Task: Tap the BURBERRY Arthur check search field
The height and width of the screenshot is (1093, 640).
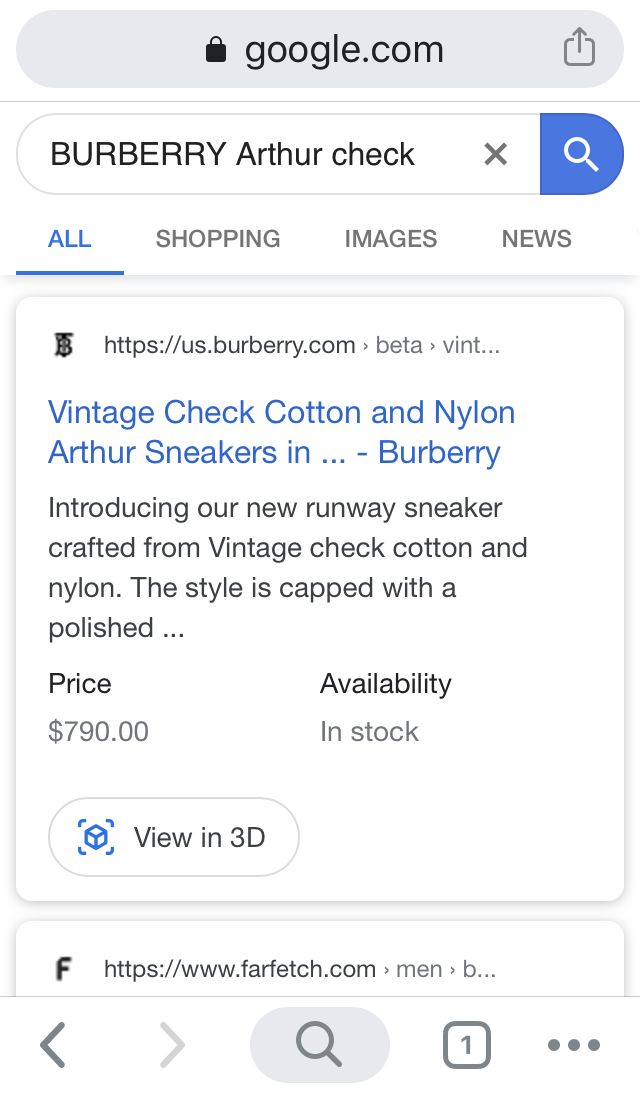Action: tap(240, 154)
